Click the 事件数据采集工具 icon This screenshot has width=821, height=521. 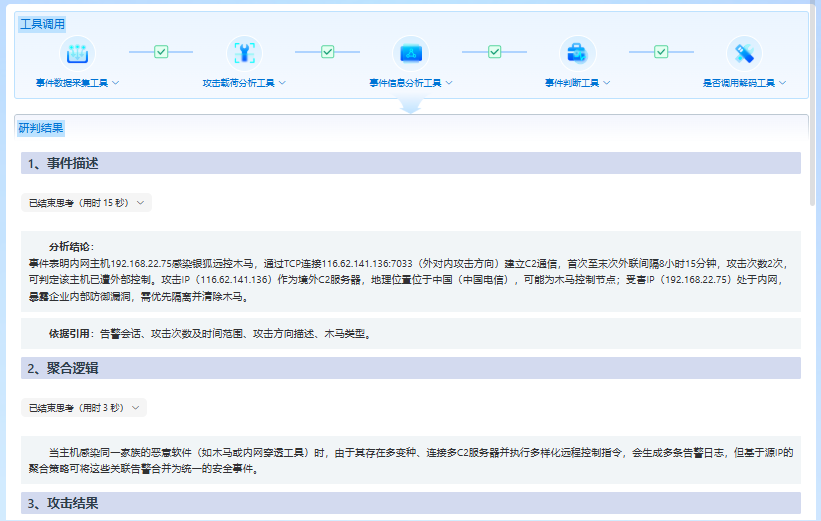click(x=77, y=52)
